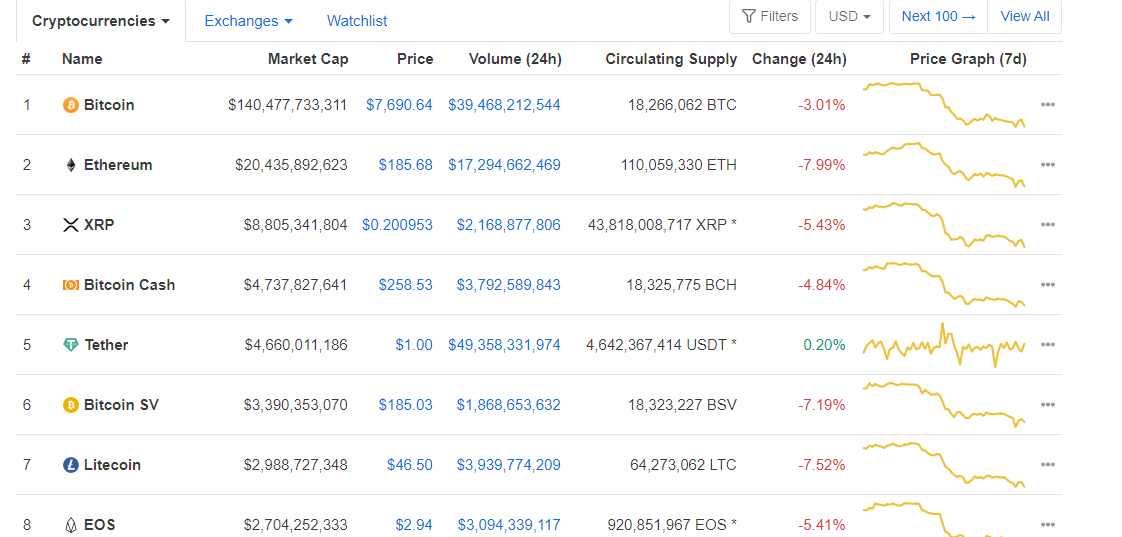This screenshot has width=1122, height=537.
Task: Click the Bitcoin SV logo icon
Action: (71, 405)
